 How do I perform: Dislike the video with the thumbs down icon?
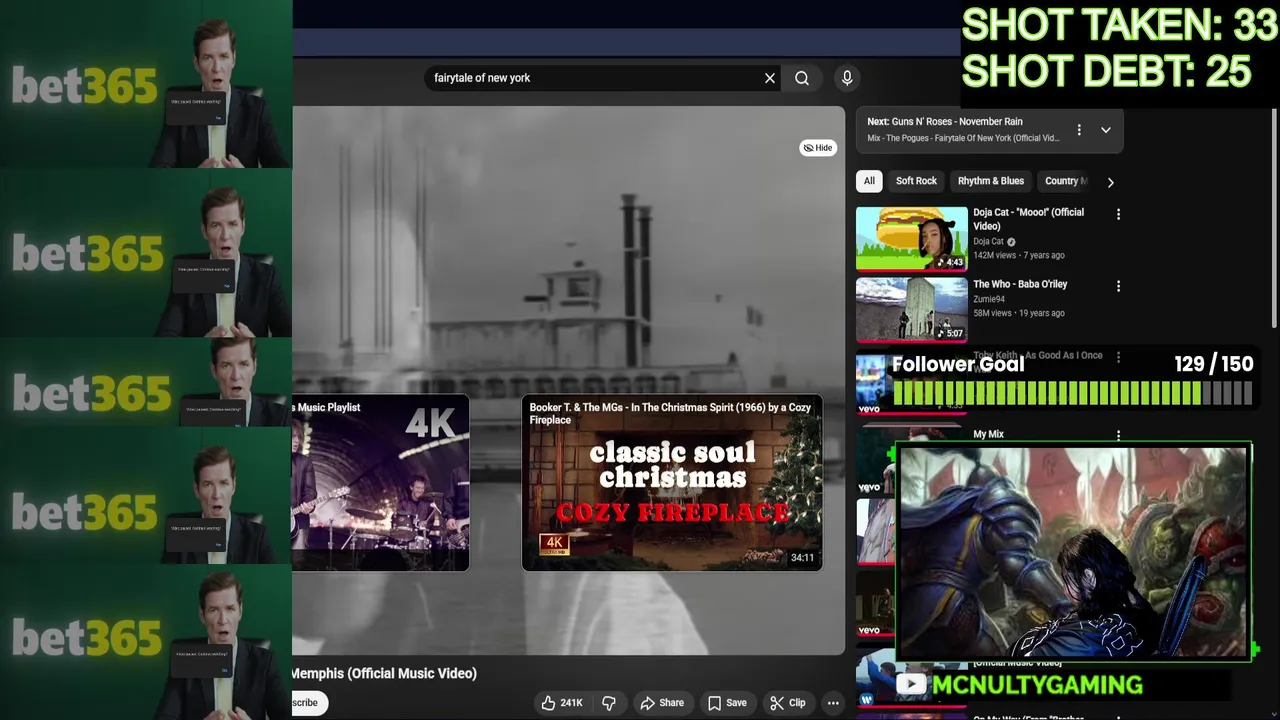(x=608, y=703)
